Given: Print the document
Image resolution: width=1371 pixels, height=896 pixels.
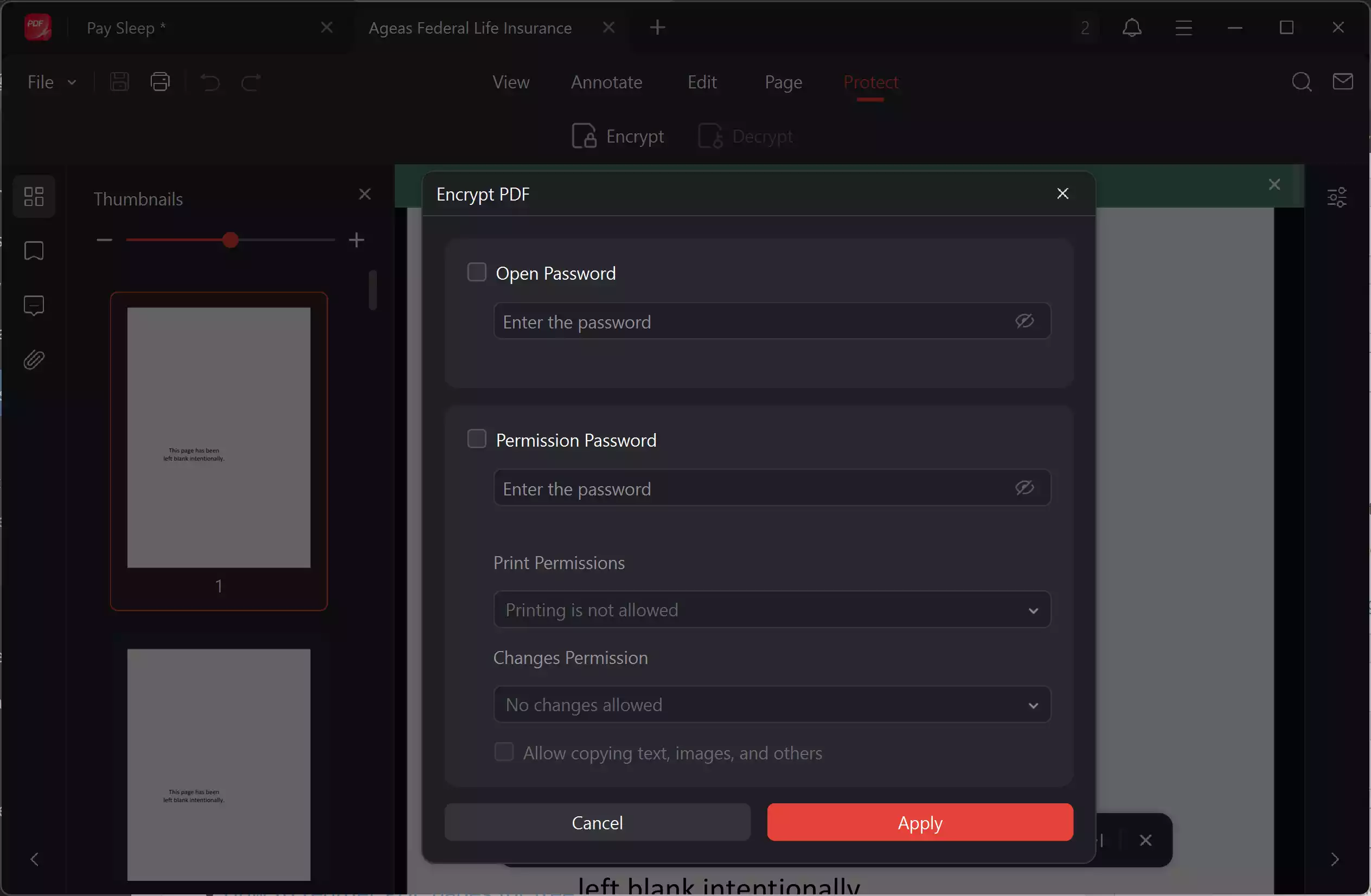Looking at the screenshot, I should [x=159, y=82].
